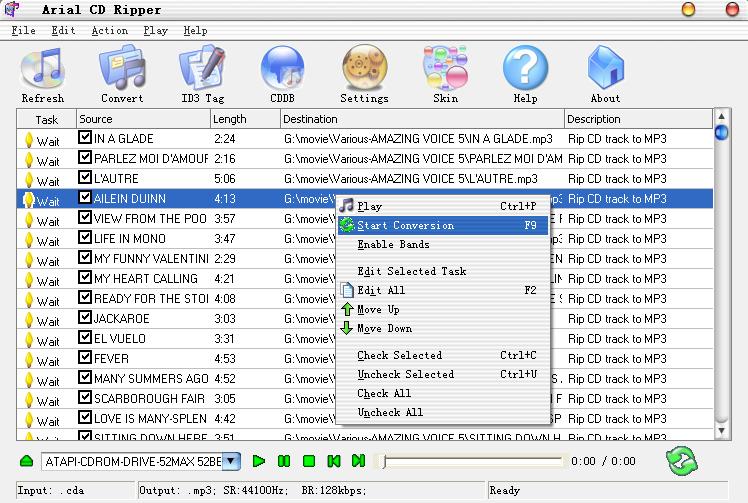Click the list scrollbar up arrow
The width and height of the screenshot is (748, 503).
click(x=722, y=116)
